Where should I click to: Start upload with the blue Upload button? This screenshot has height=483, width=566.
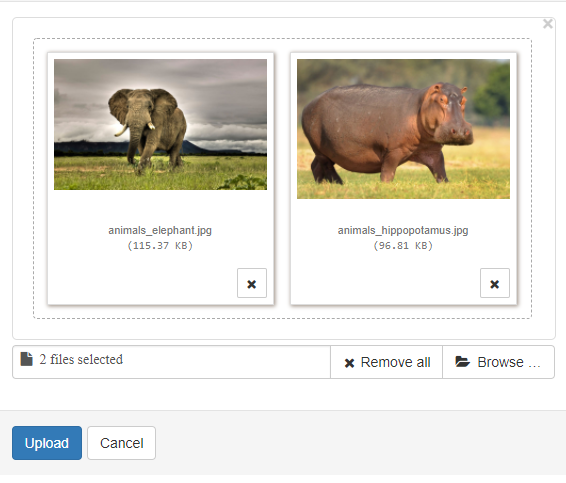tap(47, 443)
